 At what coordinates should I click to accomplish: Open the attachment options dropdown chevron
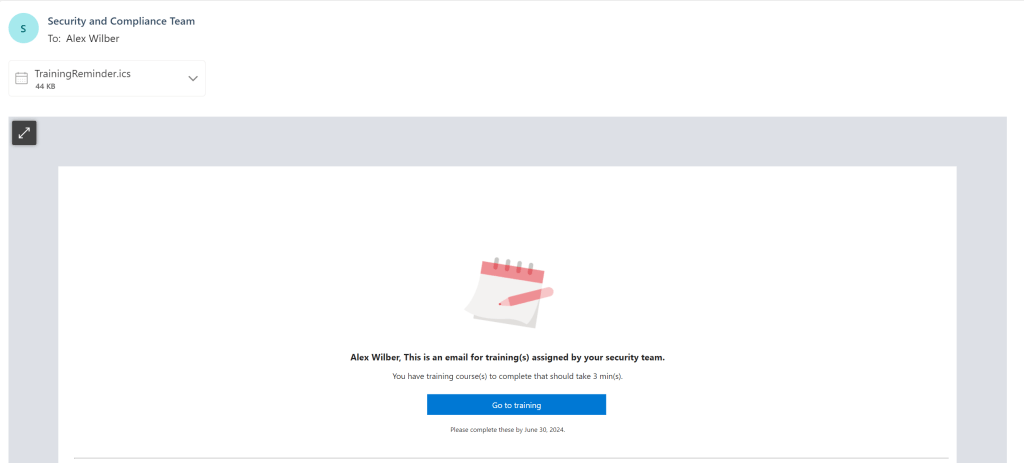pos(193,78)
